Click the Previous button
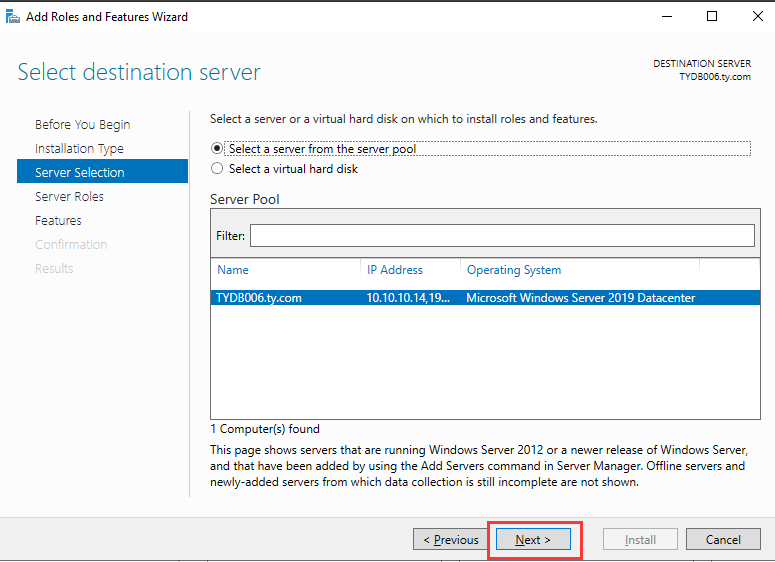The width and height of the screenshot is (775, 562). coord(451,540)
